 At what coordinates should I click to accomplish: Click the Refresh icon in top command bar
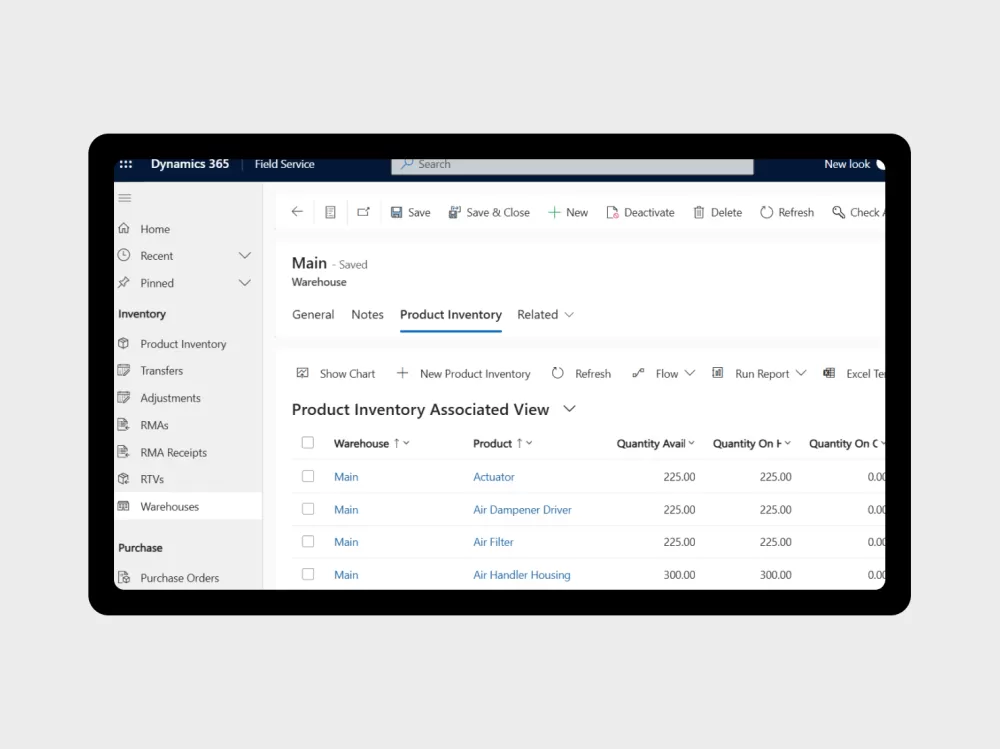pos(767,212)
